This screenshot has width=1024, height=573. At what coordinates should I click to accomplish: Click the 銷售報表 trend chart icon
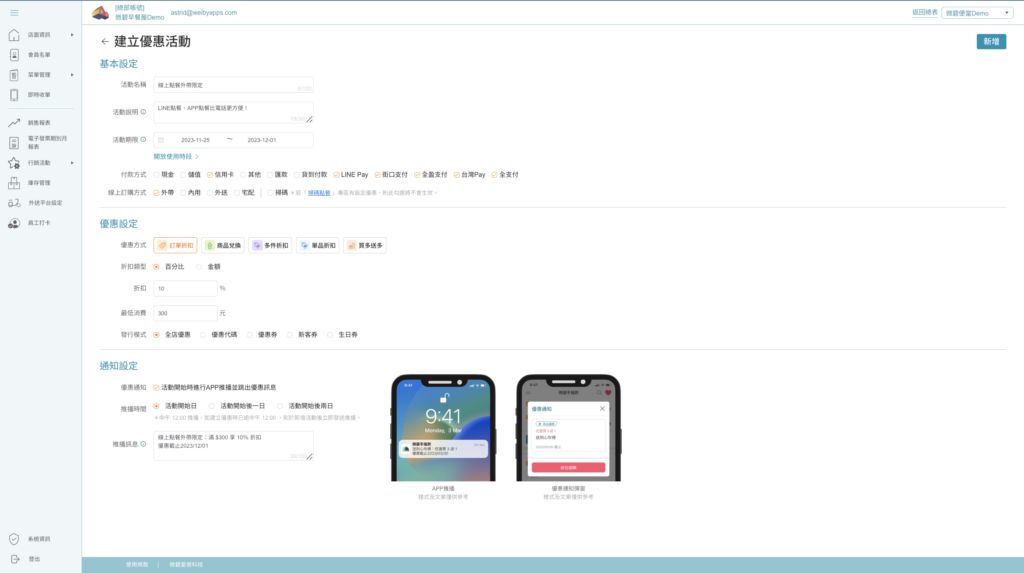14,122
